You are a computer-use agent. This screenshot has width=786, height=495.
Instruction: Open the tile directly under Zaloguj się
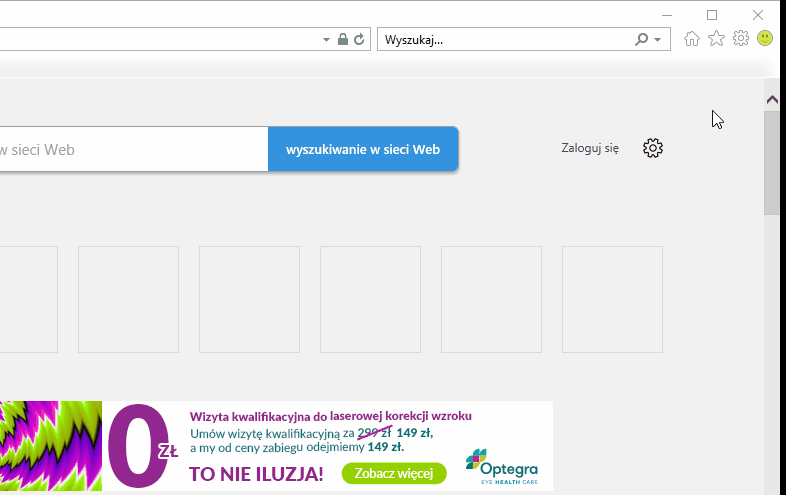tap(613, 299)
